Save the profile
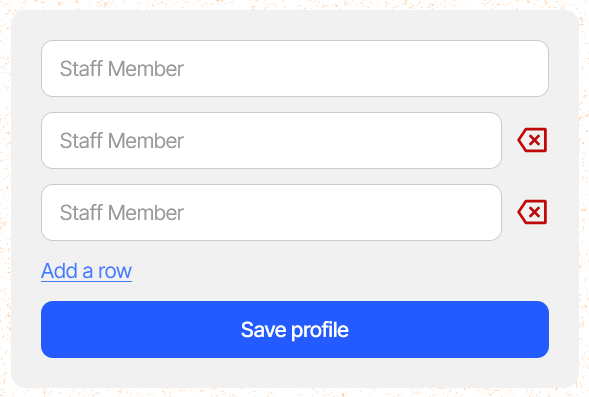 coord(295,329)
